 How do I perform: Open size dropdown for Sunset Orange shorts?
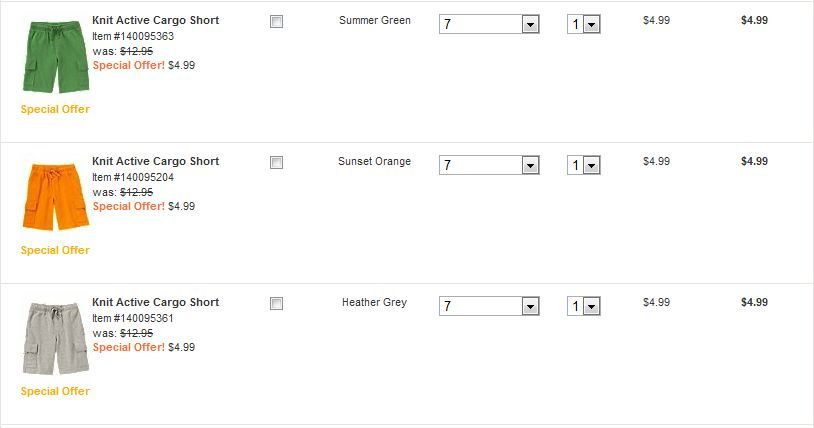tap(489, 165)
